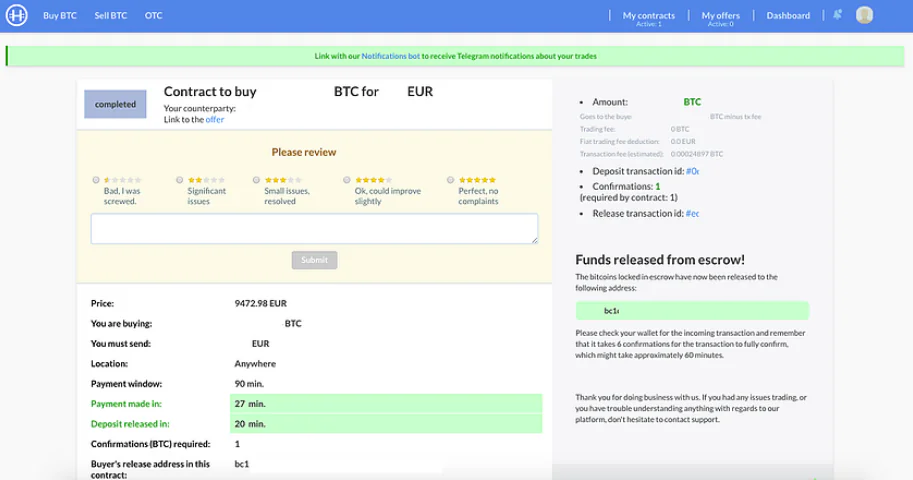Go to the Dashboard
This screenshot has height=480, width=913.
pos(788,16)
